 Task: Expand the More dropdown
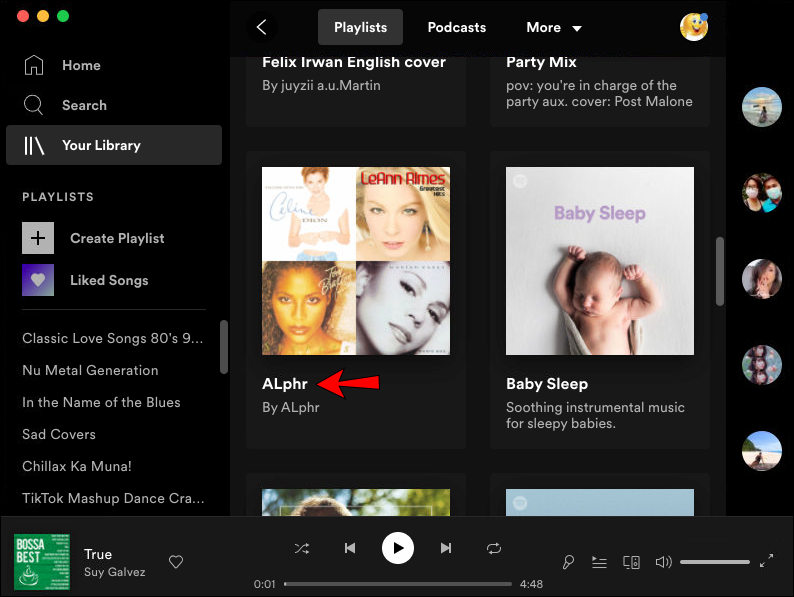click(x=553, y=27)
